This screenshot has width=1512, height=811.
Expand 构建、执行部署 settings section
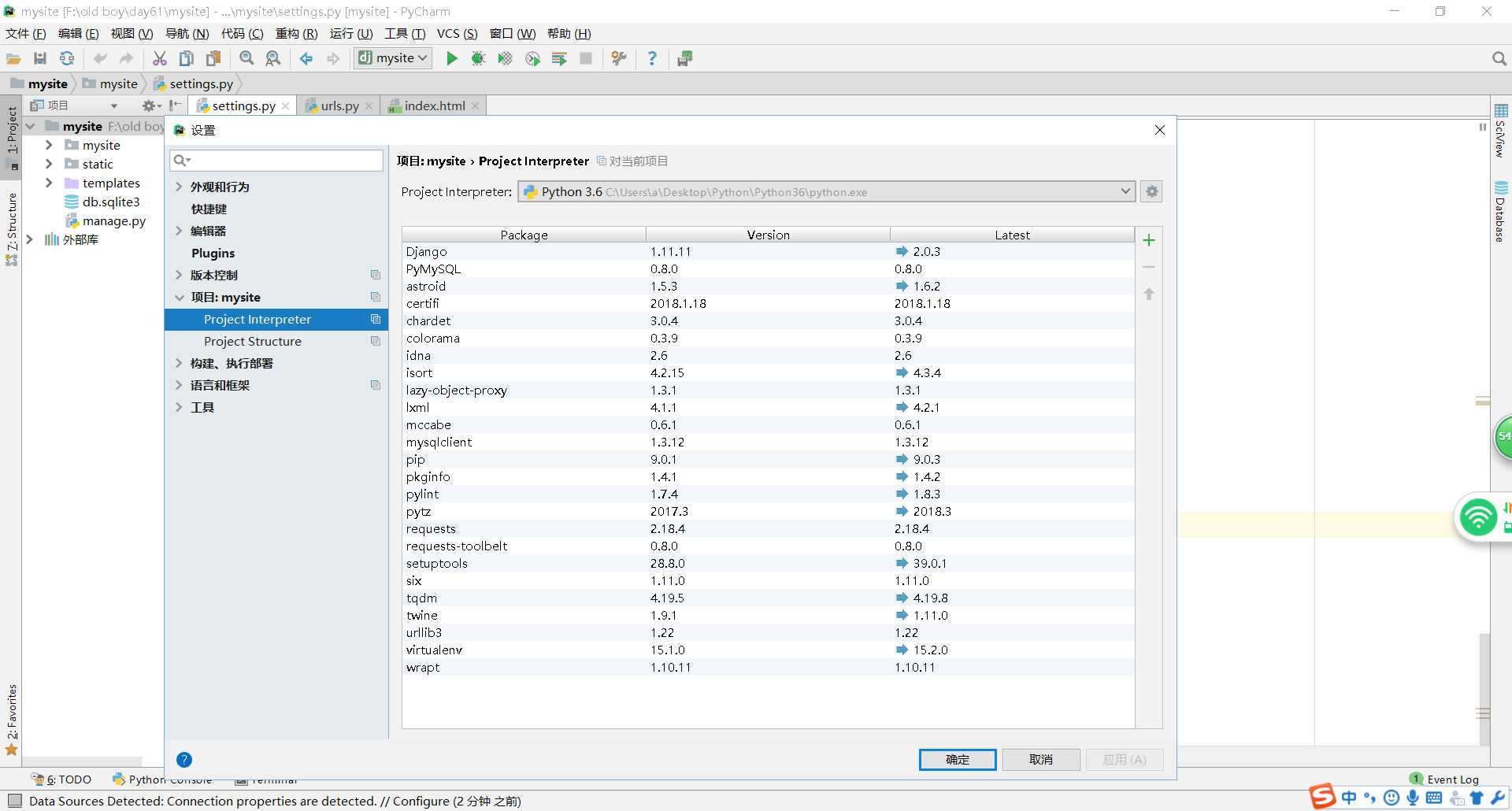[x=179, y=363]
